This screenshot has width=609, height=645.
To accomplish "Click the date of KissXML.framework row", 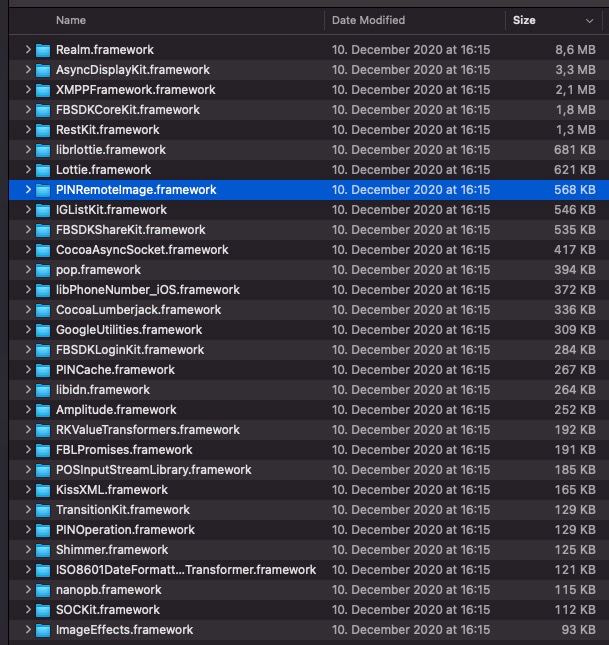I will click(x=411, y=490).
